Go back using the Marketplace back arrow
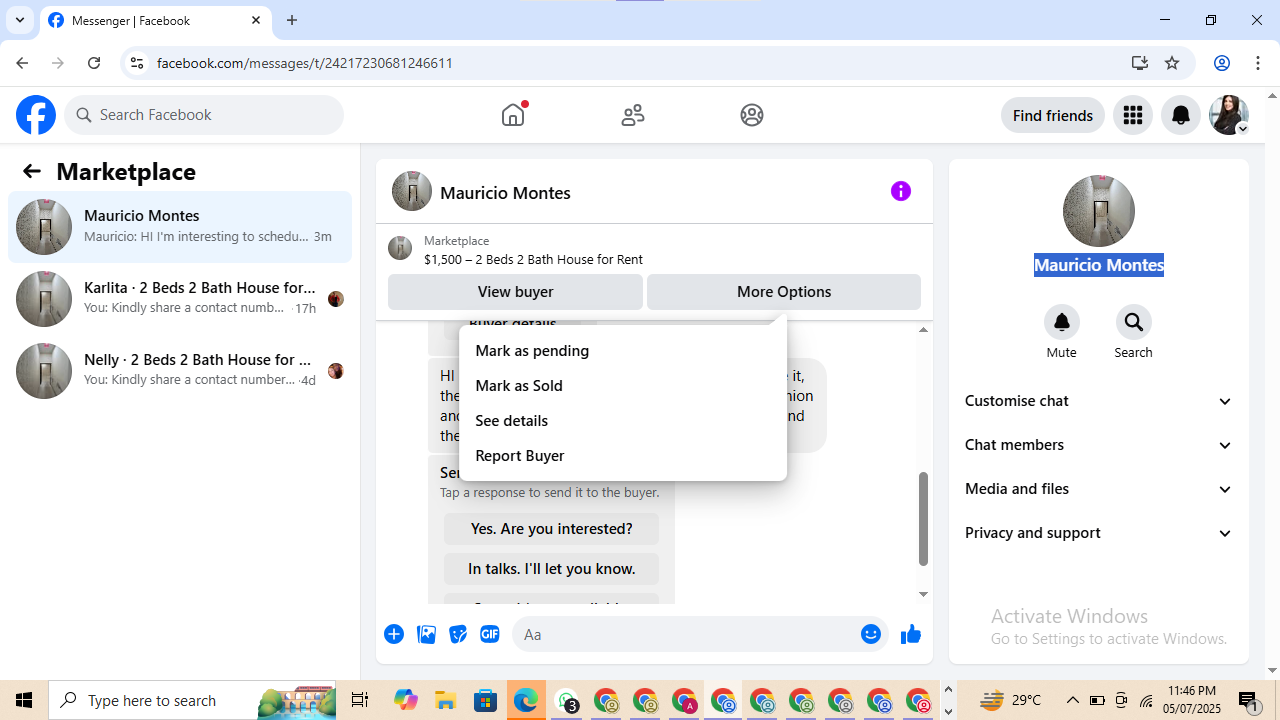 pos(32,171)
